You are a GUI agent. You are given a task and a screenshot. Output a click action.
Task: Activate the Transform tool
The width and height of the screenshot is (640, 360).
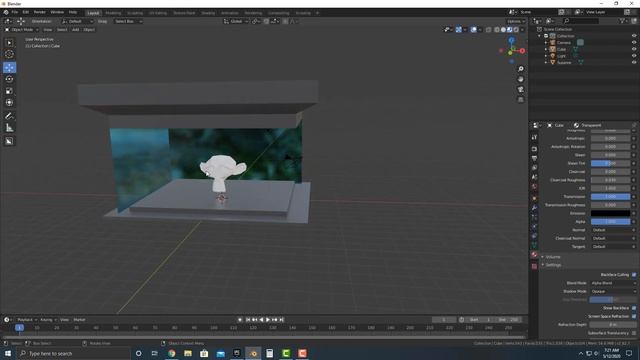click(x=9, y=102)
